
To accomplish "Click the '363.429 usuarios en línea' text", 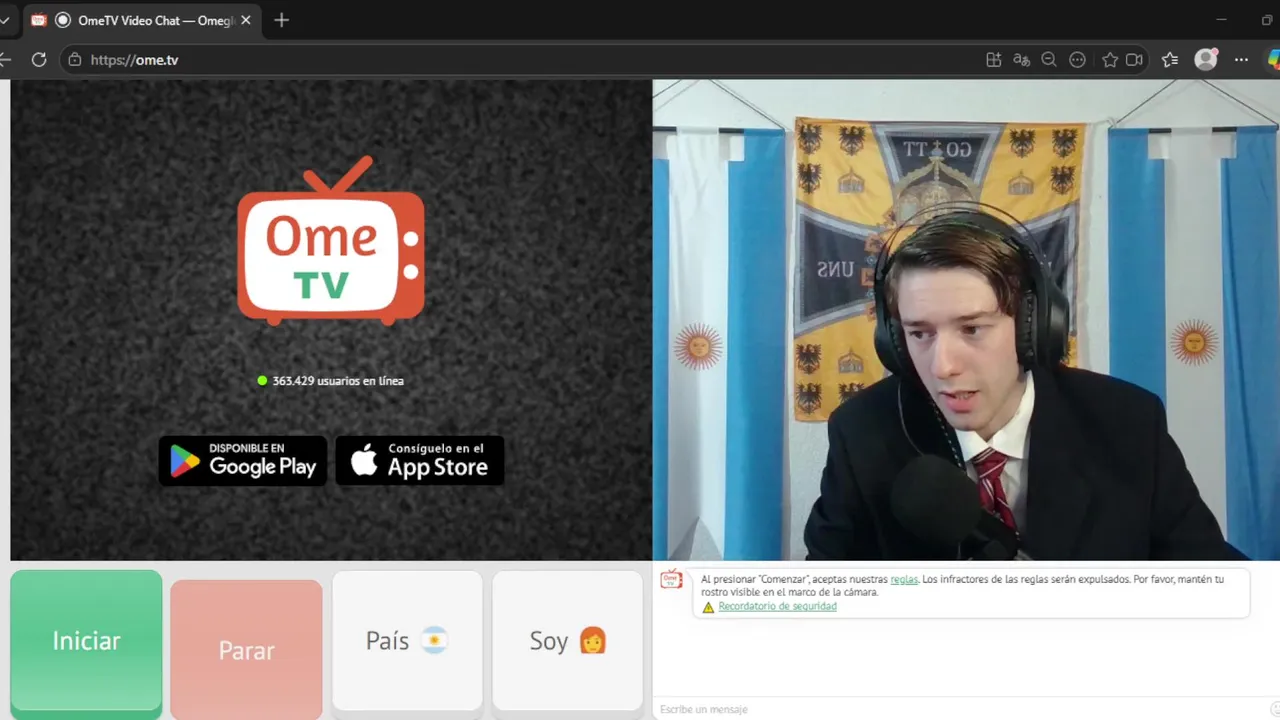I will pos(338,381).
